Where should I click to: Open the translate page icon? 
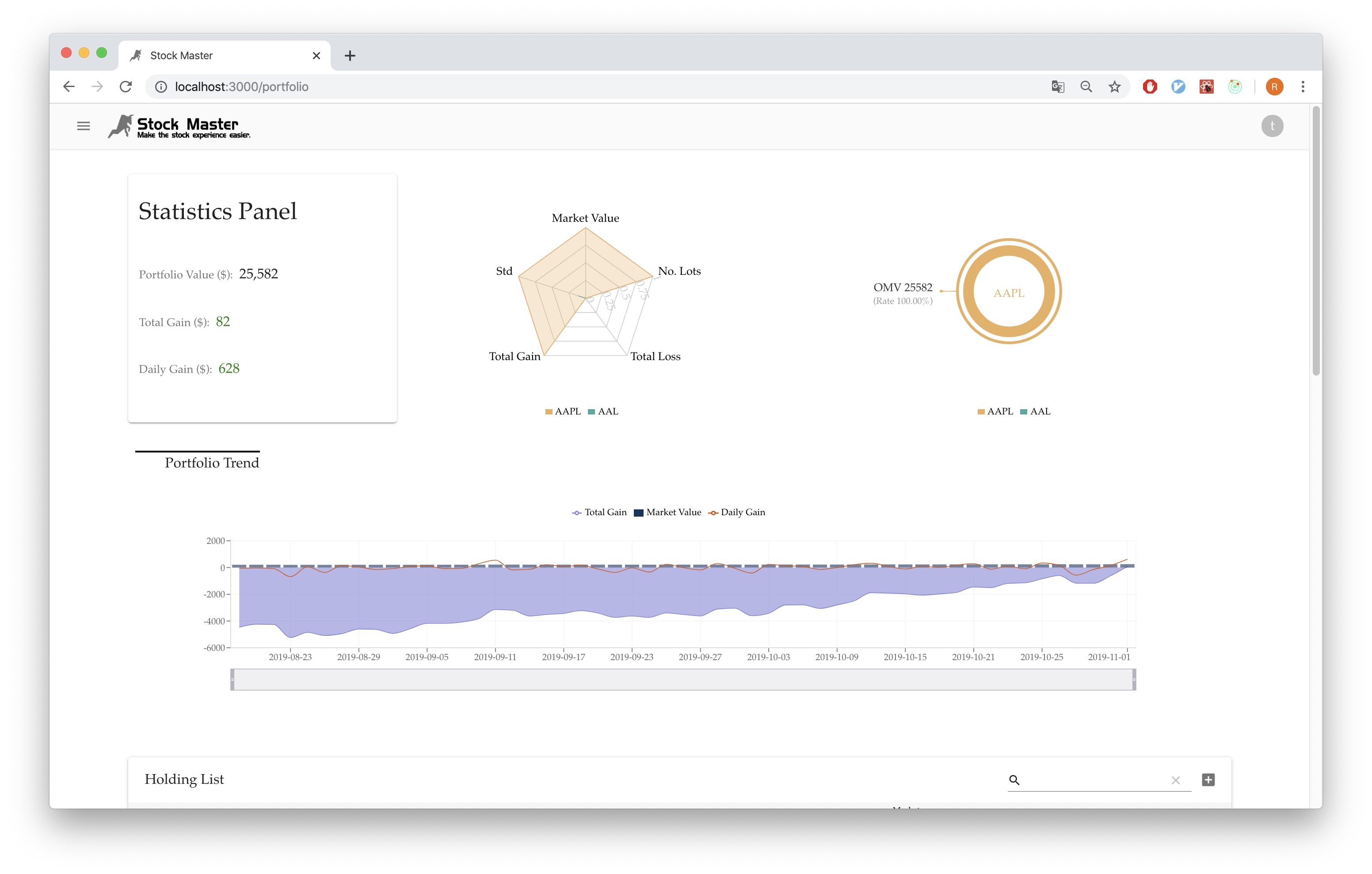pyautogui.click(x=1057, y=87)
